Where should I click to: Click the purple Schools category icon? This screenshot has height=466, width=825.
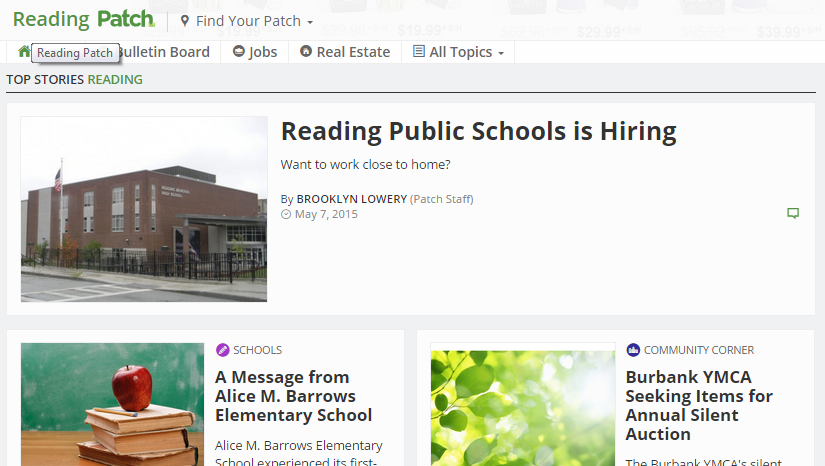(x=223, y=350)
